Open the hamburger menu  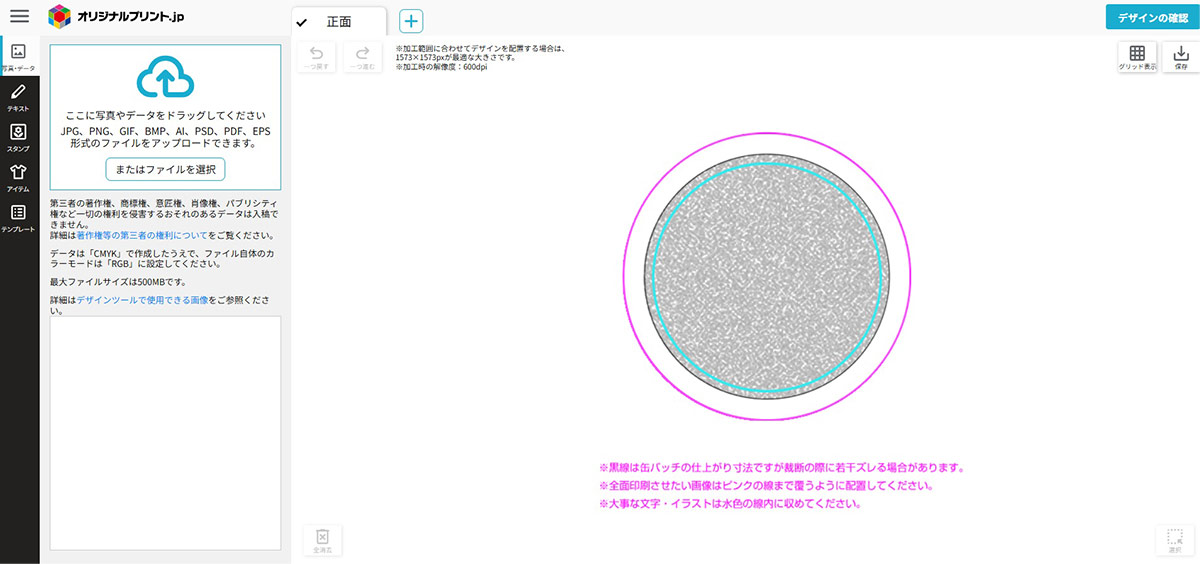pyautogui.click(x=19, y=17)
